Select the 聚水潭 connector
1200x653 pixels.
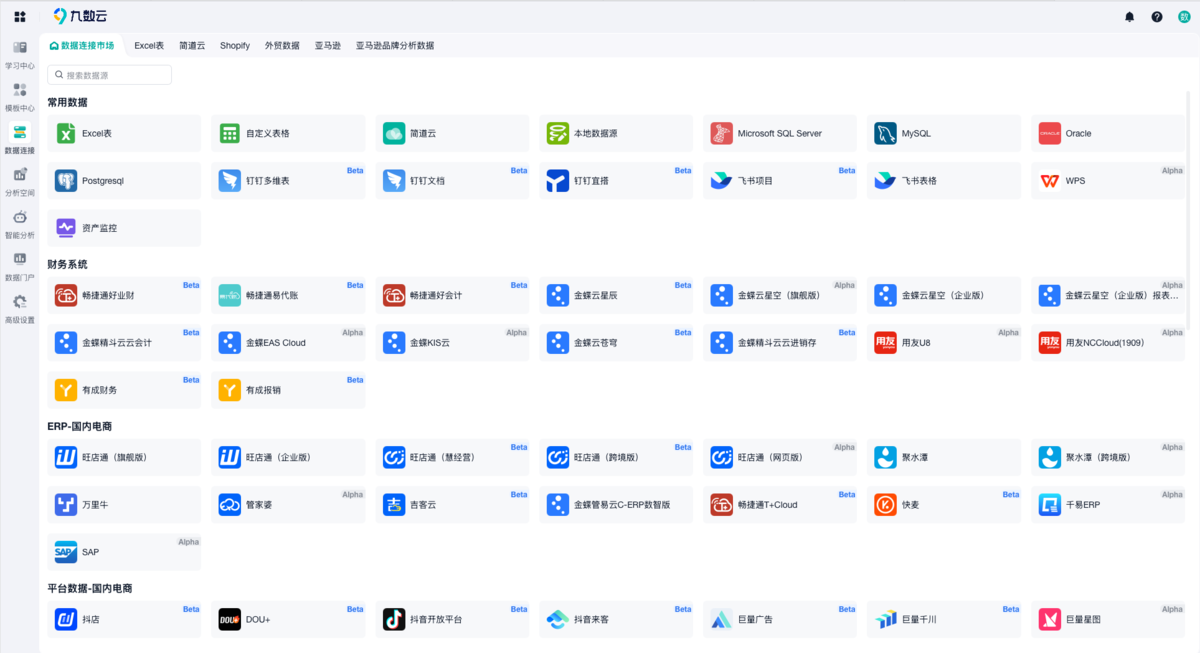pos(944,457)
